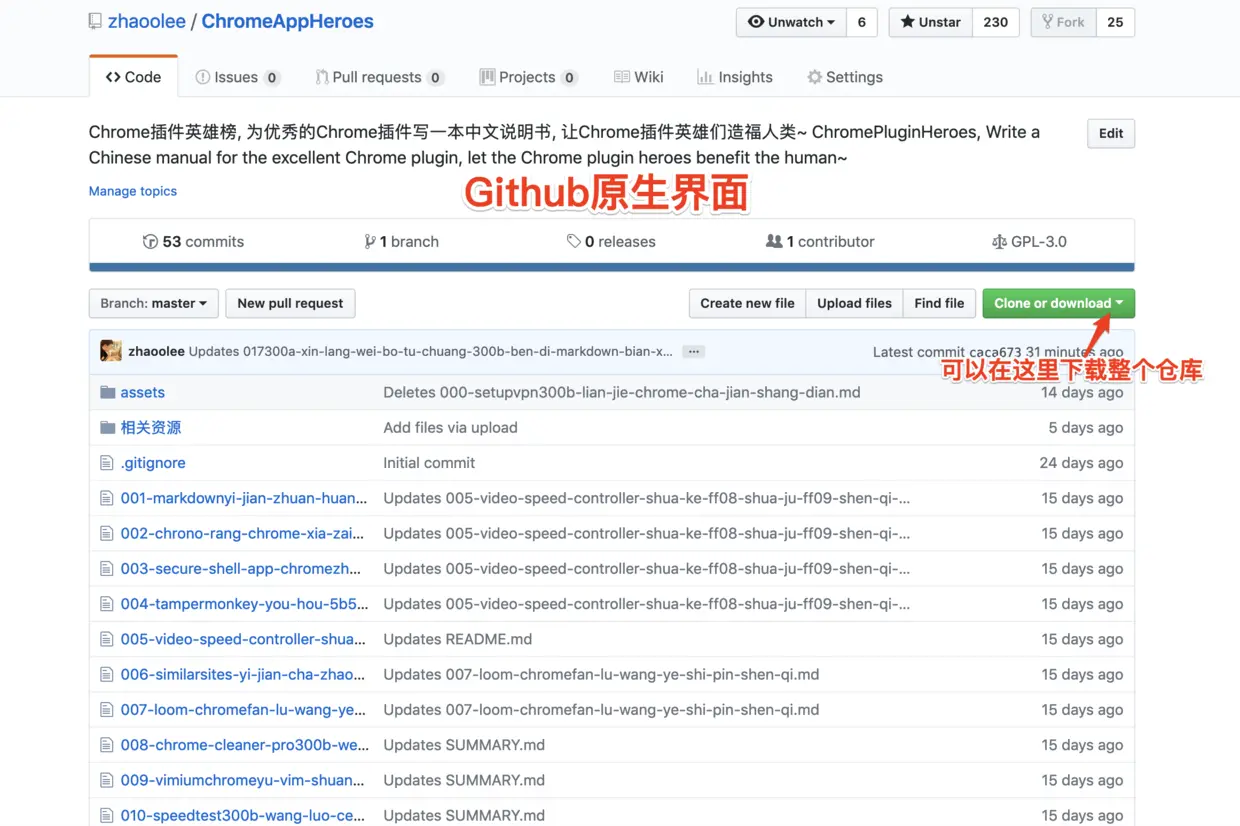Click the .gitignore file icon
Image resolution: width=1240 pixels, height=826 pixels.
[x=107, y=463]
